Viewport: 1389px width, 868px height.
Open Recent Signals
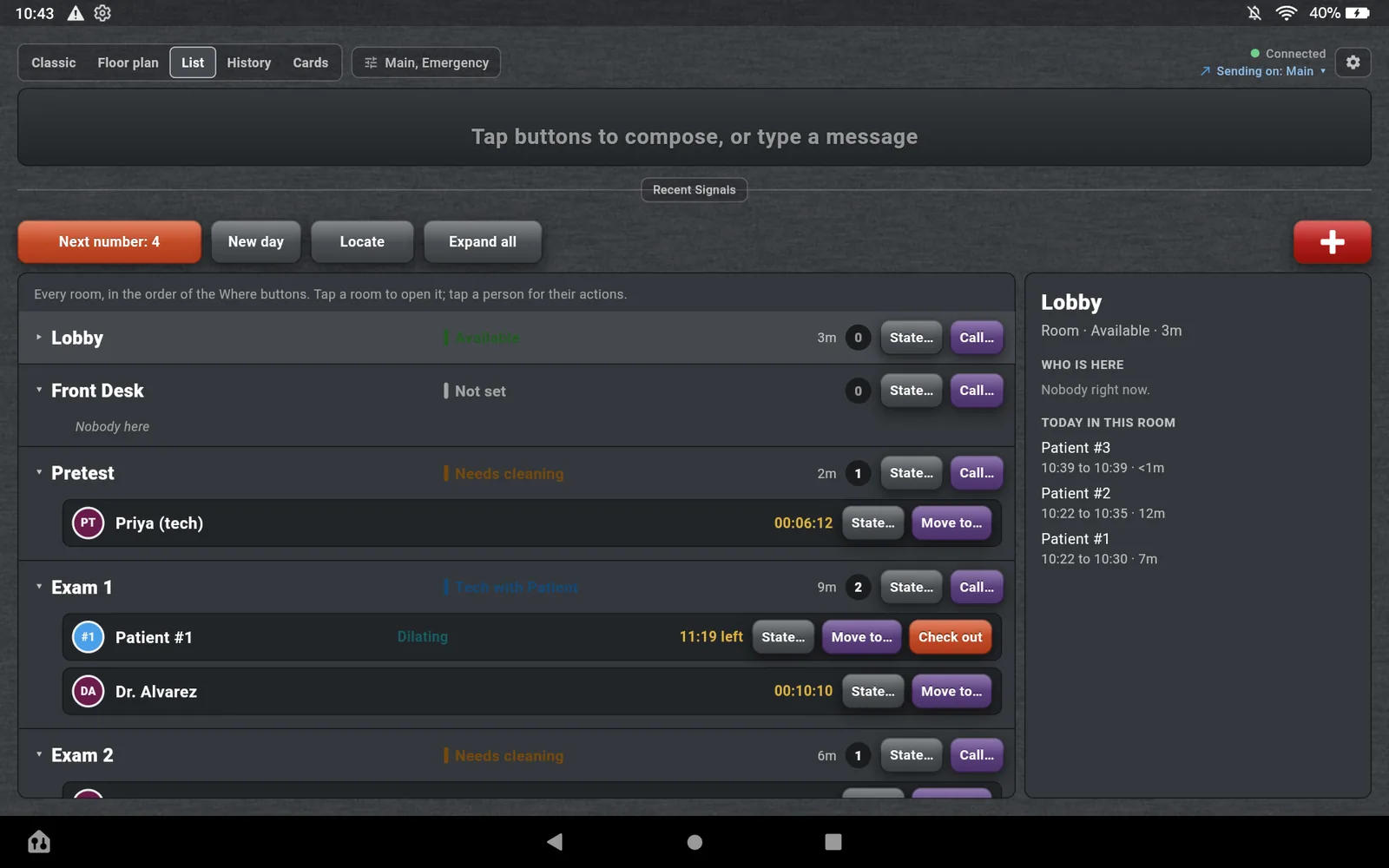(x=694, y=190)
